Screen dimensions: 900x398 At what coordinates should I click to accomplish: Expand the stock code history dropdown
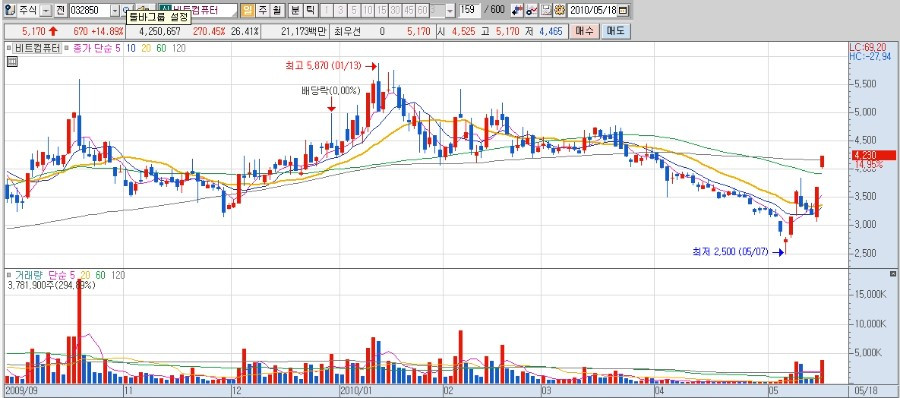[x=115, y=11]
